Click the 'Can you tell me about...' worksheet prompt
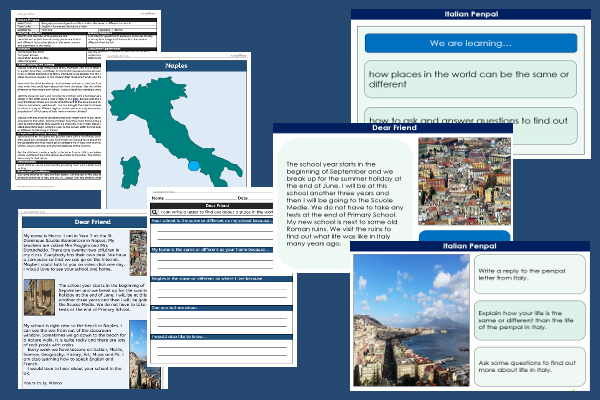 (222, 308)
